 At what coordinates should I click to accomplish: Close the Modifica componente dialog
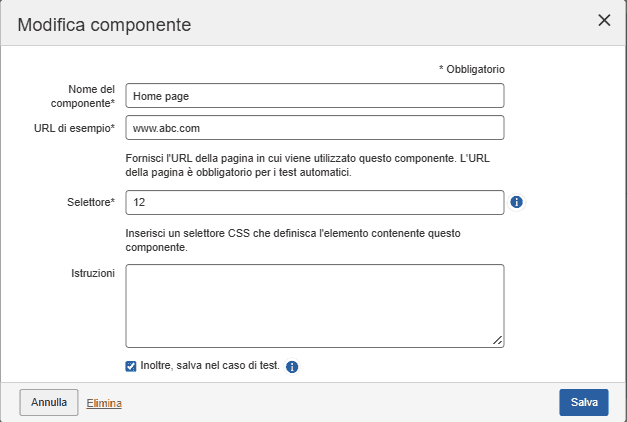(604, 20)
